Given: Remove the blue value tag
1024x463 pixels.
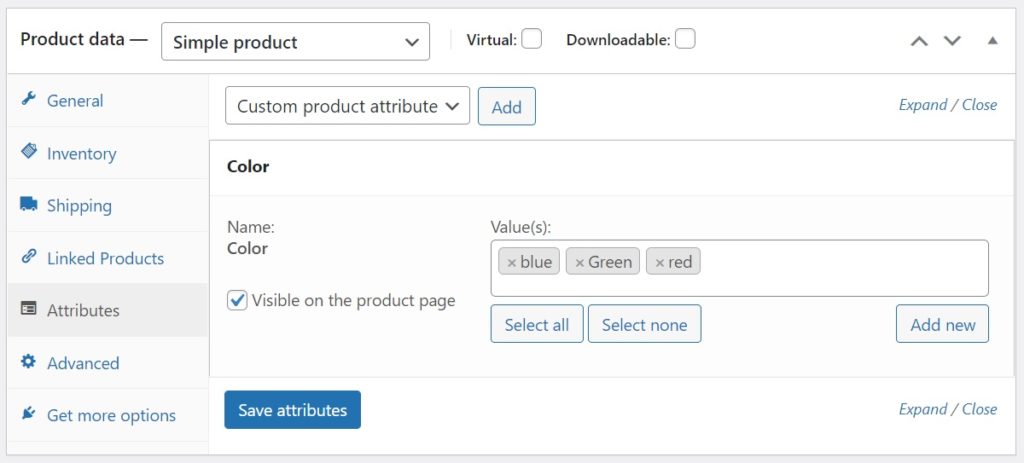Looking at the screenshot, I should 511,263.
